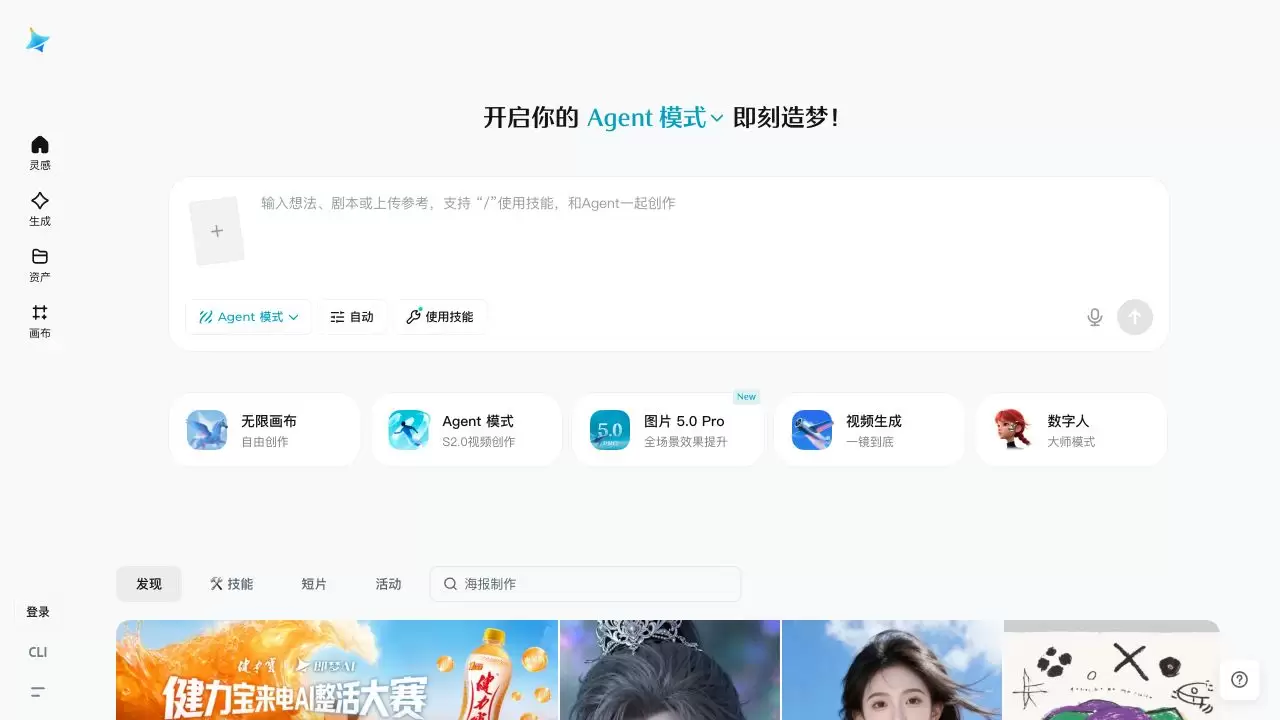
Task: Open the 灵感 home section
Action: tap(40, 152)
